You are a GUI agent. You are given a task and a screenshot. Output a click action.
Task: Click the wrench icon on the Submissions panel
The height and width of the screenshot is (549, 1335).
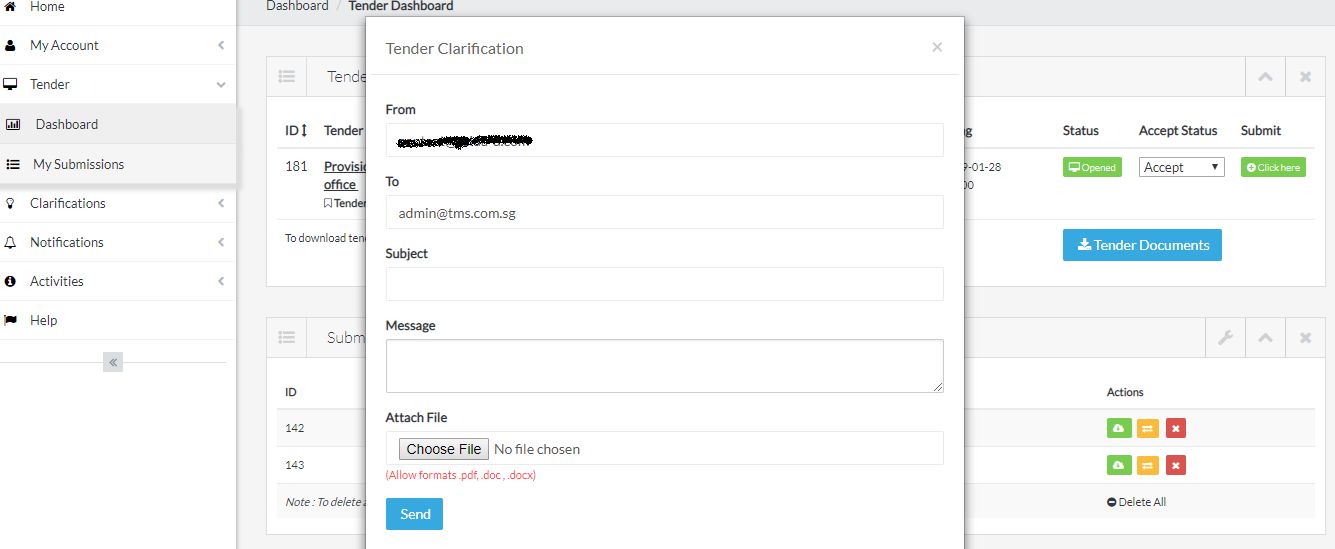tap(1225, 338)
